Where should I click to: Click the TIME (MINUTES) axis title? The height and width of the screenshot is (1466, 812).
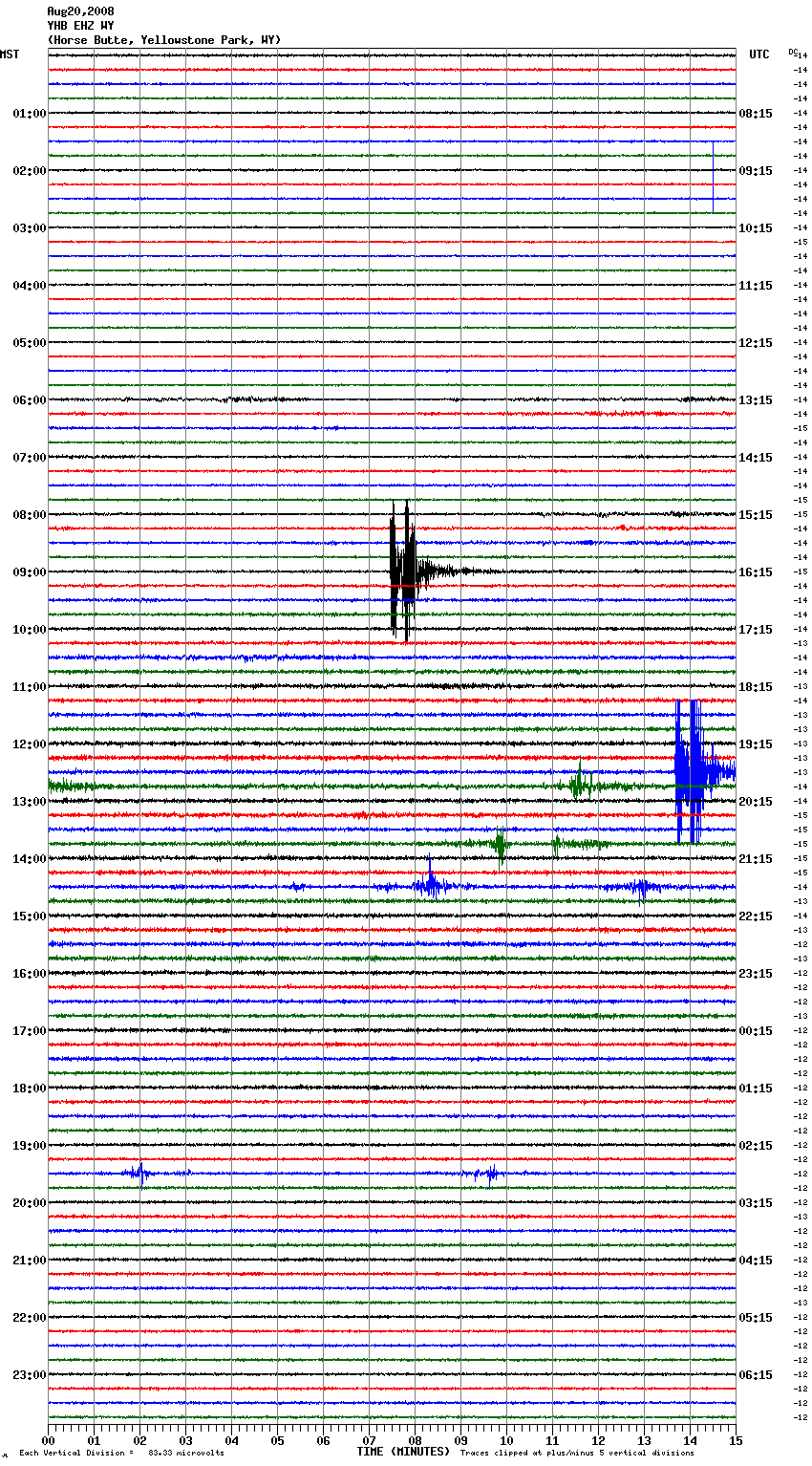403,1452
